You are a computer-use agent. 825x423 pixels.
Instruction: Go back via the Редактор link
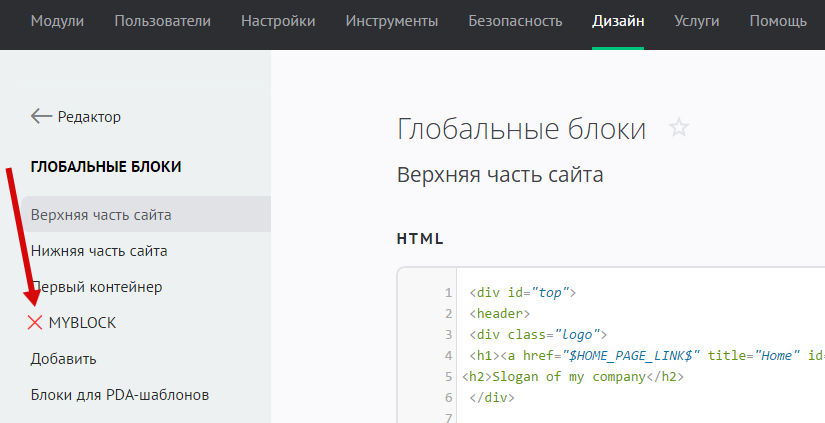(88, 116)
